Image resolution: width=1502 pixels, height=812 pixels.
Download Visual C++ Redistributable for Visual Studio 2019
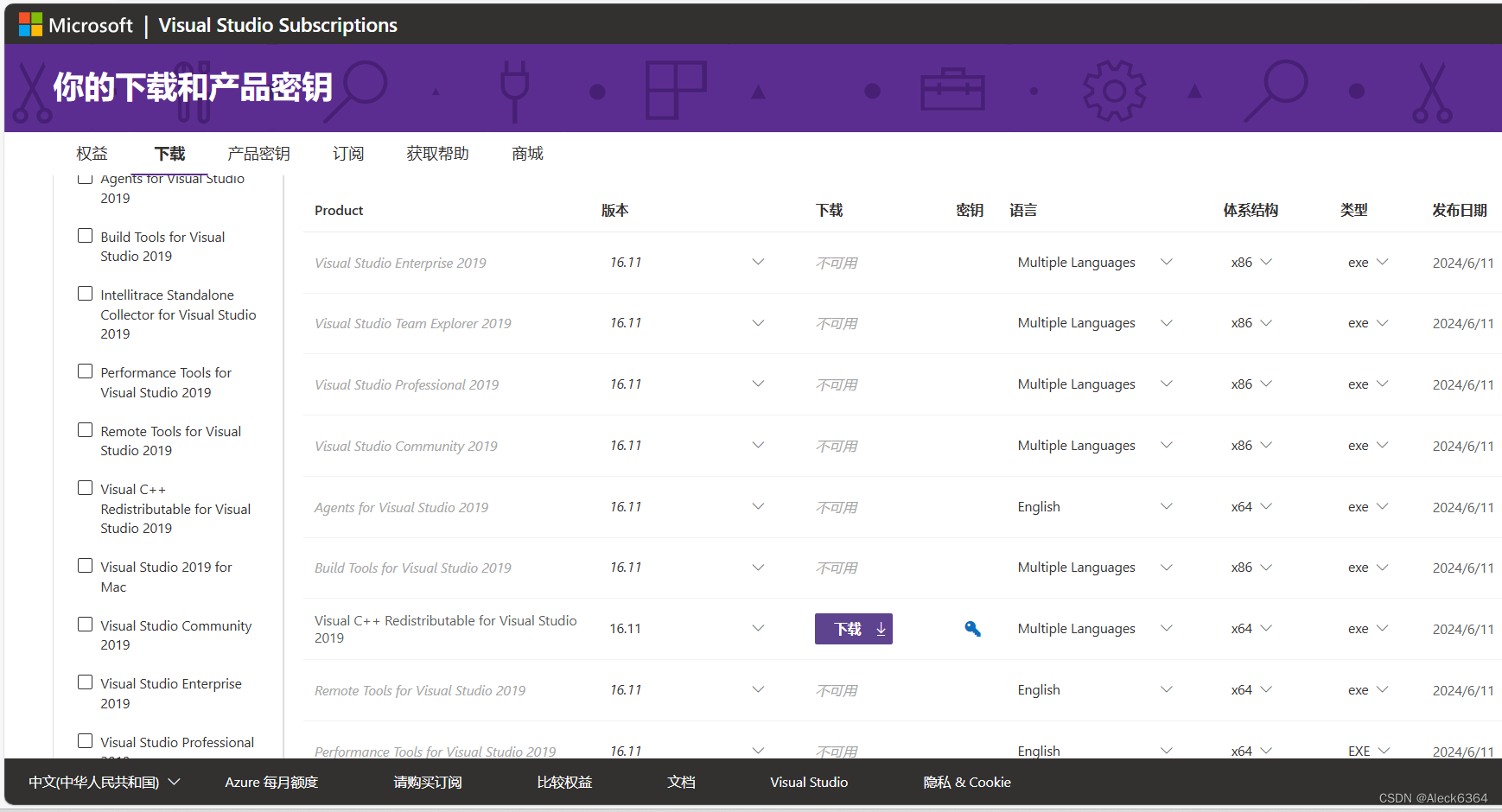854,629
